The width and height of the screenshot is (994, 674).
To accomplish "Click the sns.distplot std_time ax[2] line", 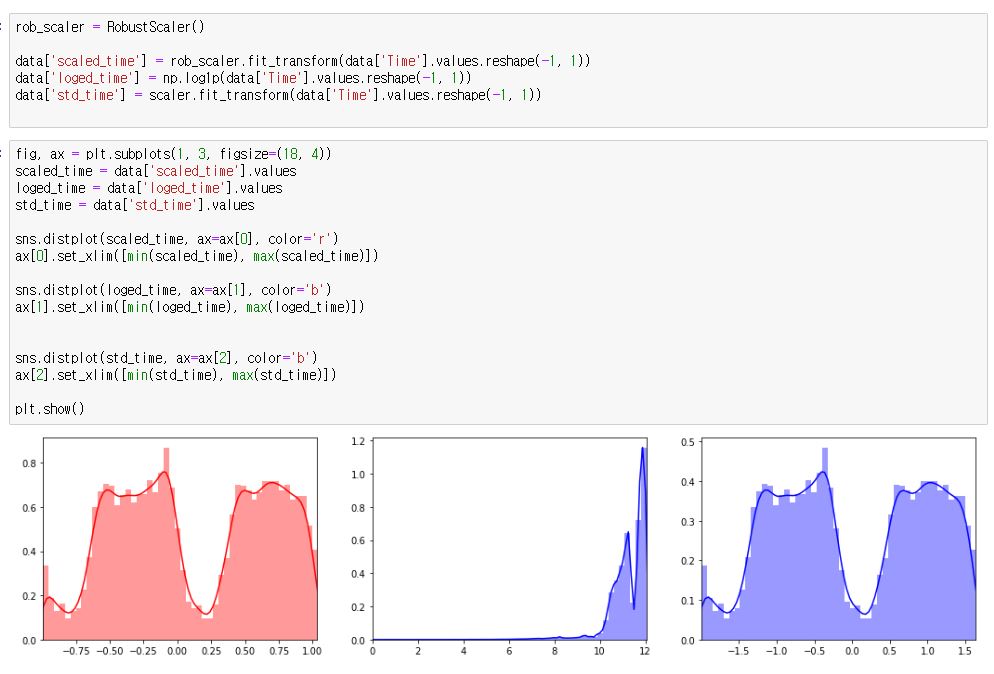I will coord(166,358).
